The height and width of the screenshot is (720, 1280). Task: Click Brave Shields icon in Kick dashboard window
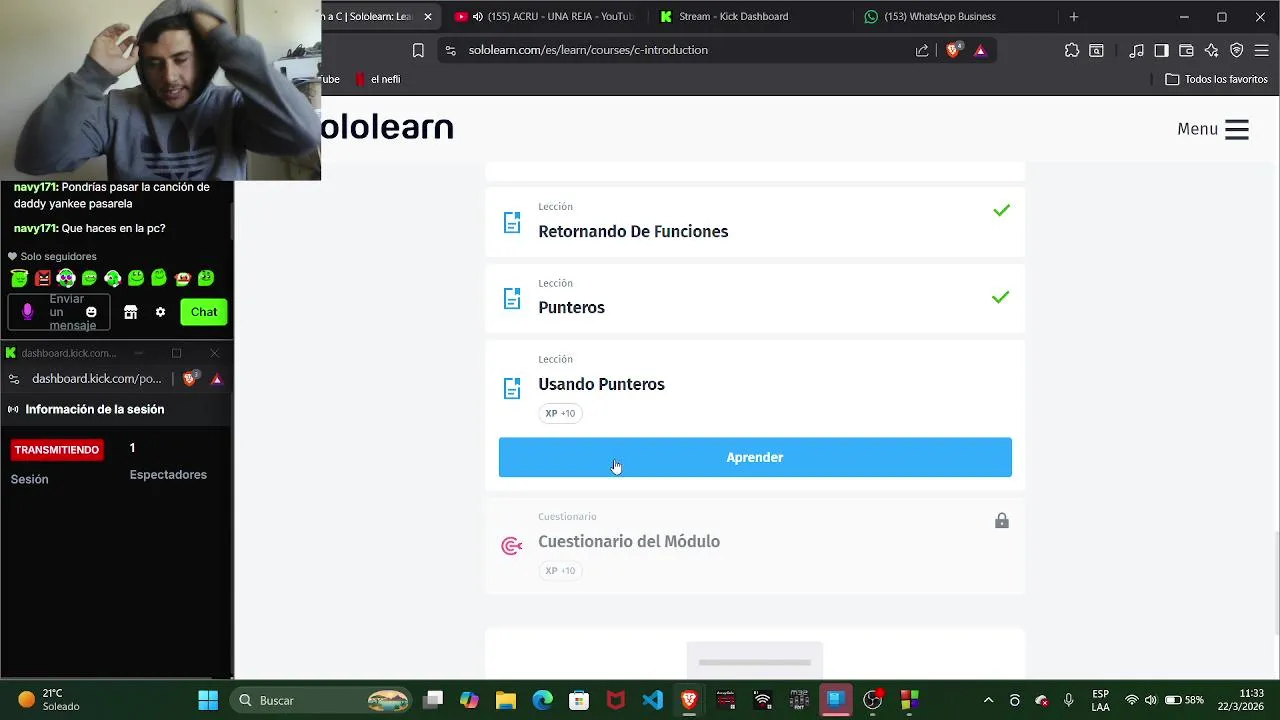tap(190, 378)
